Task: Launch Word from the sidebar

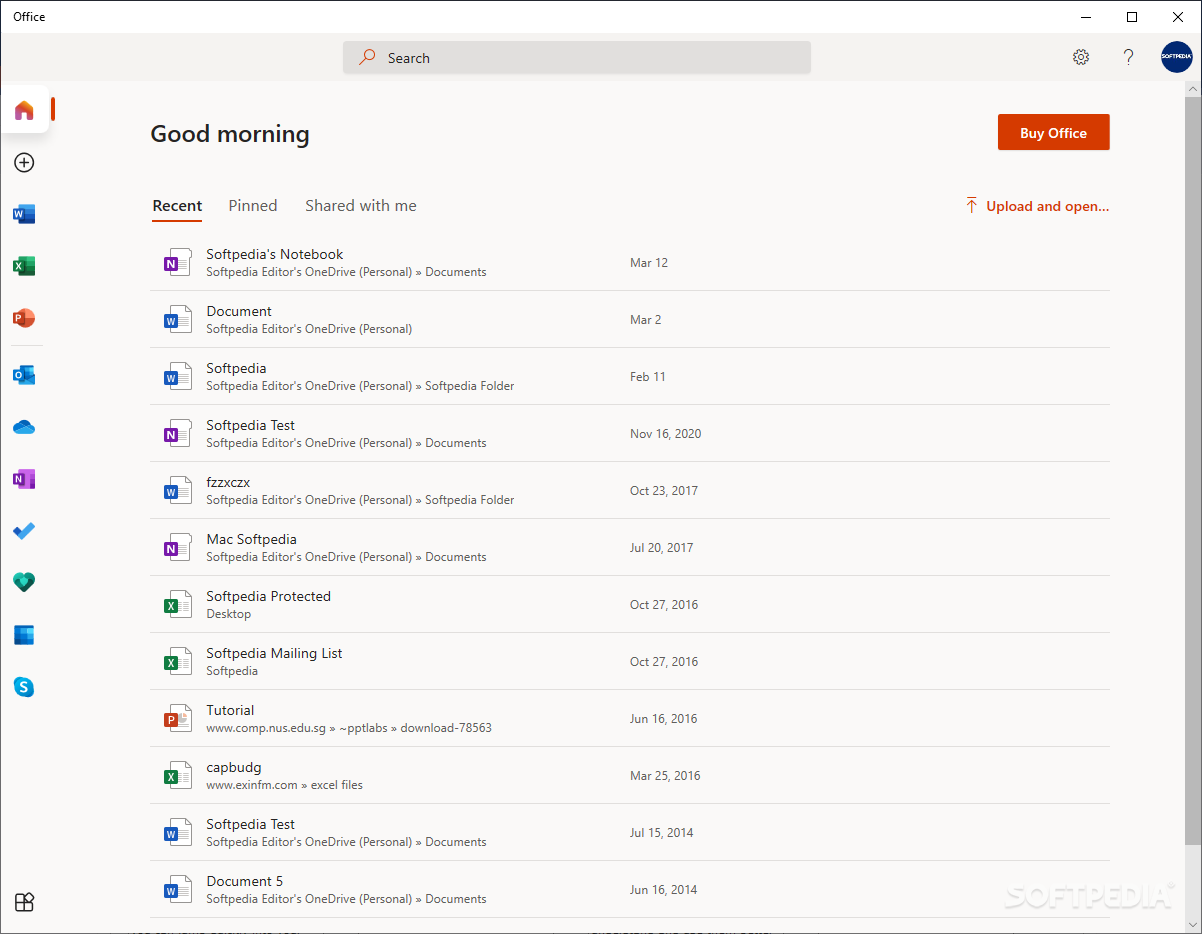Action: coord(25,214)
